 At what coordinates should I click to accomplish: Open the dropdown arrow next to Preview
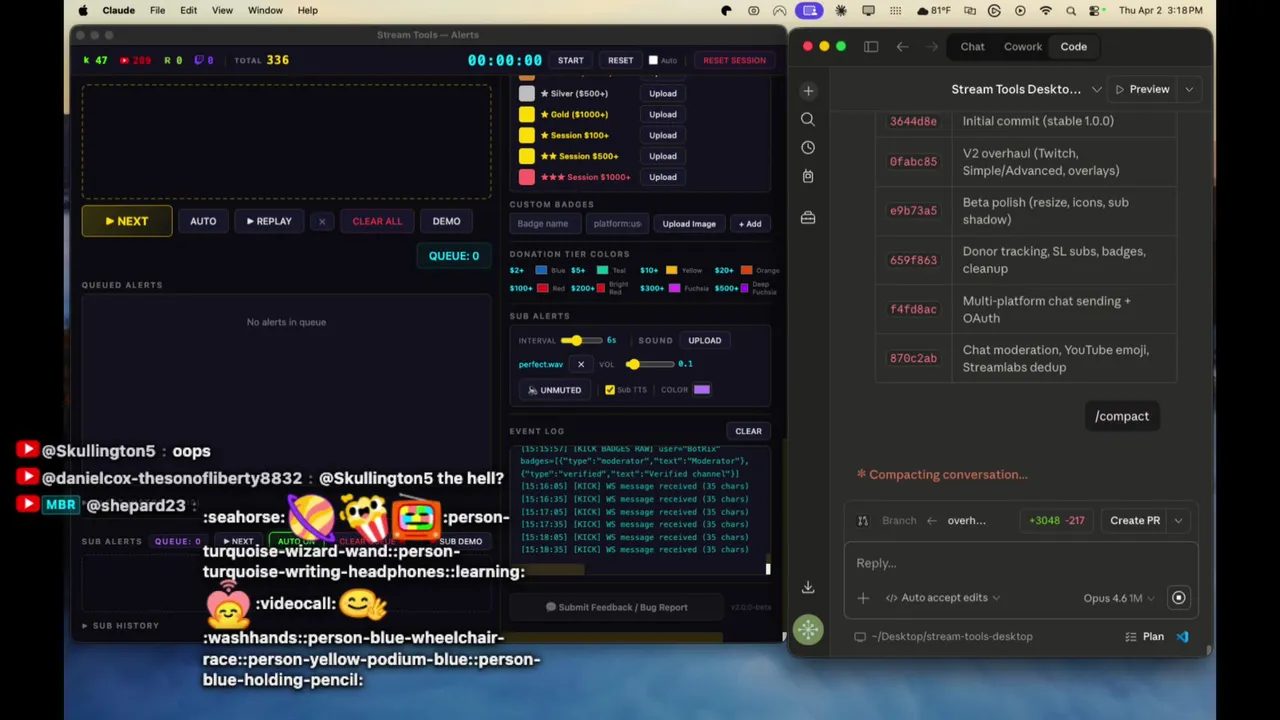[1189, 90]
